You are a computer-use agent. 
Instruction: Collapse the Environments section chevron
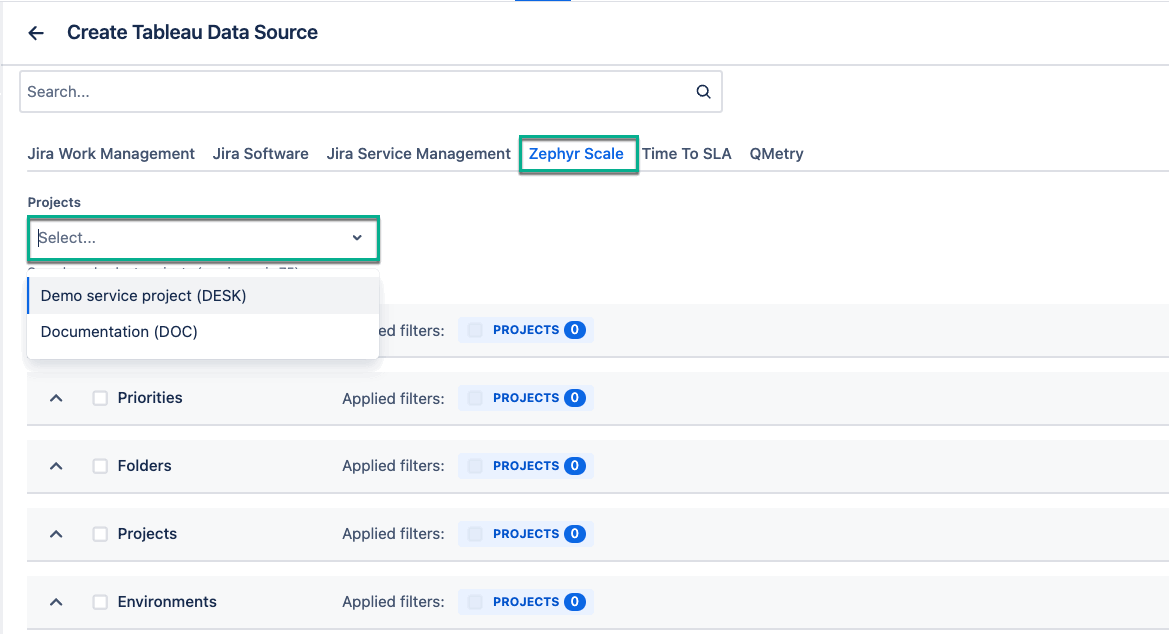click(x=57, y=602)
